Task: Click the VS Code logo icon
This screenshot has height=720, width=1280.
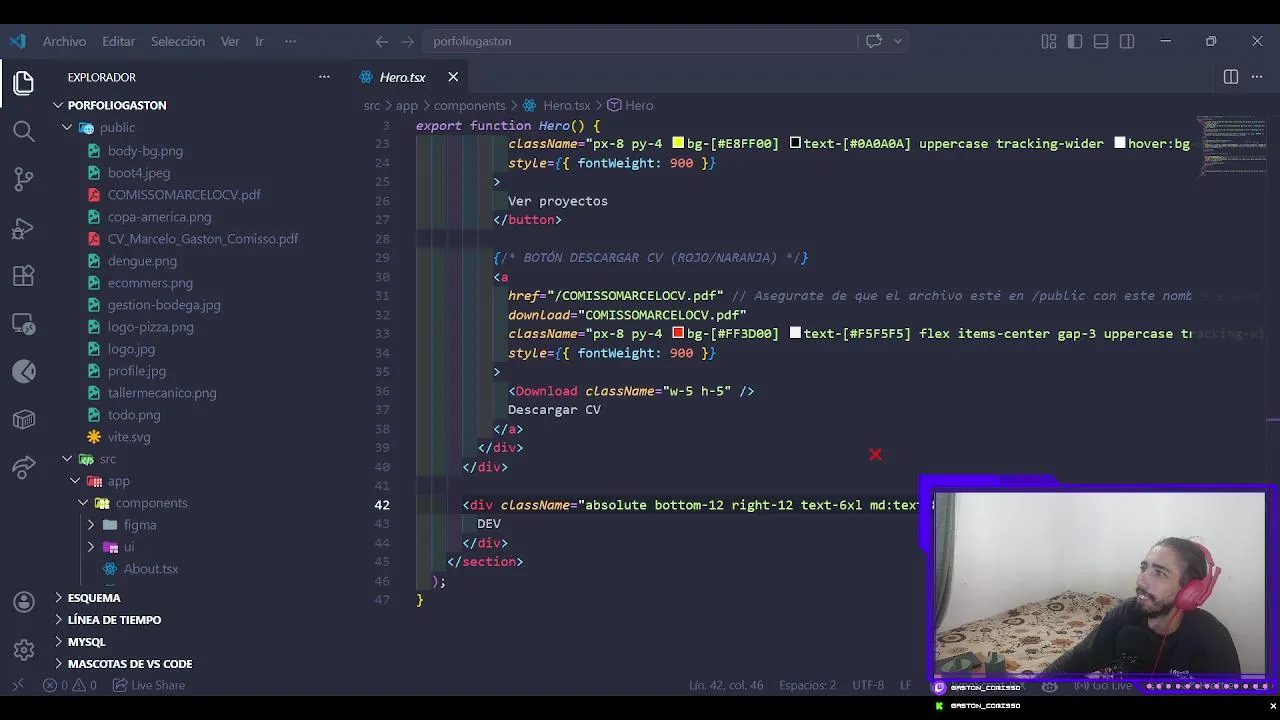Action: [17, 41]
